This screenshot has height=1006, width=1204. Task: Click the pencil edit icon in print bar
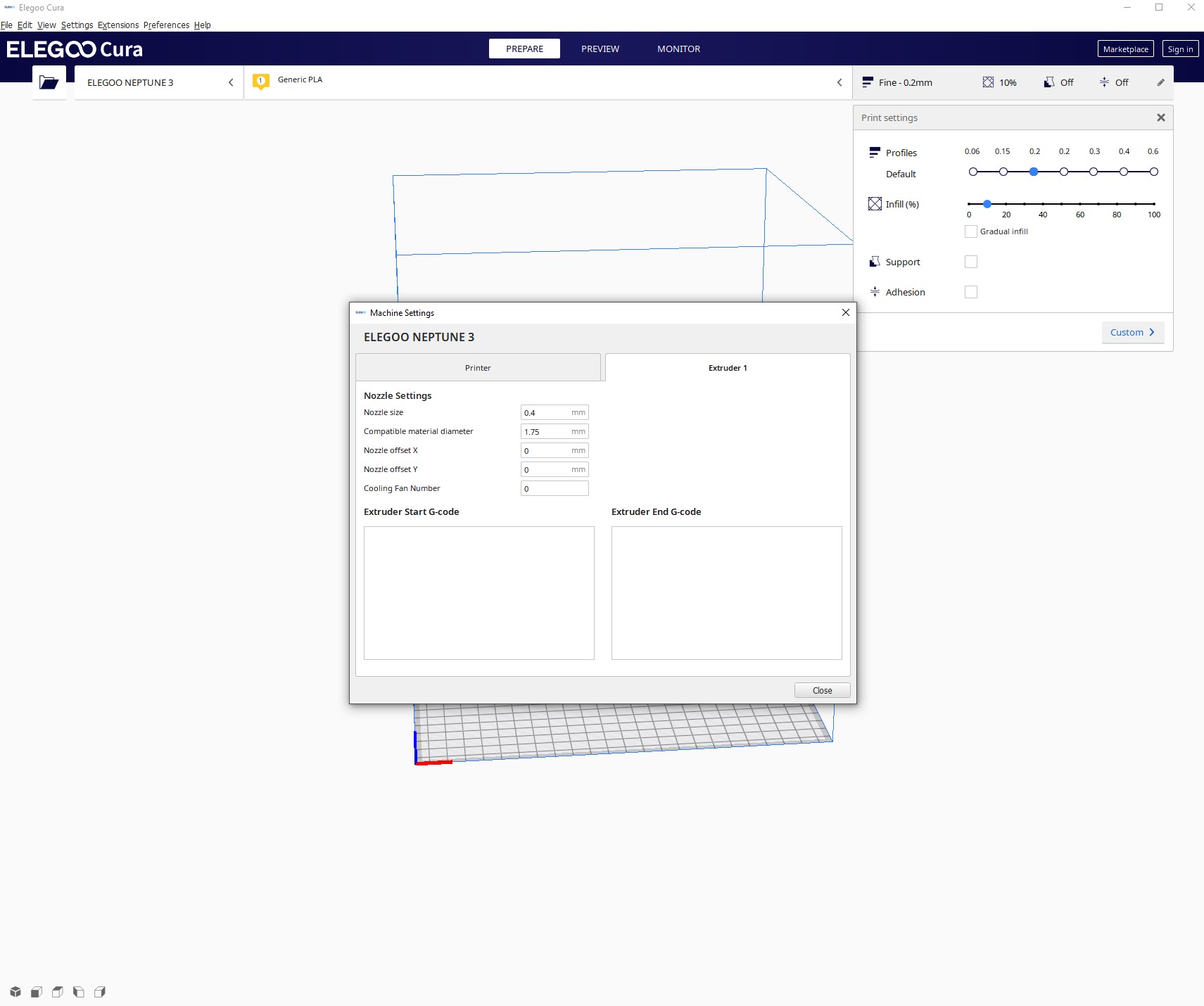click(1160, 82)
